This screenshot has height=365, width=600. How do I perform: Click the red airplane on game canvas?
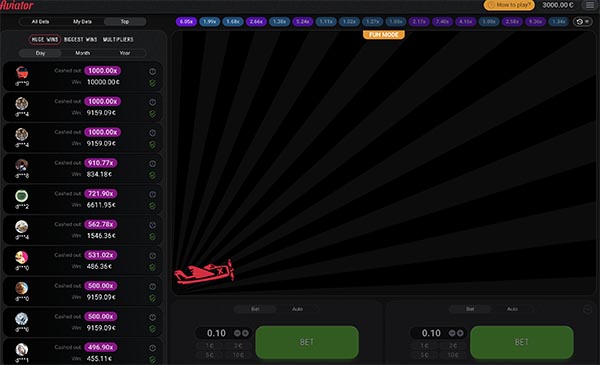(x=204, y=272)
